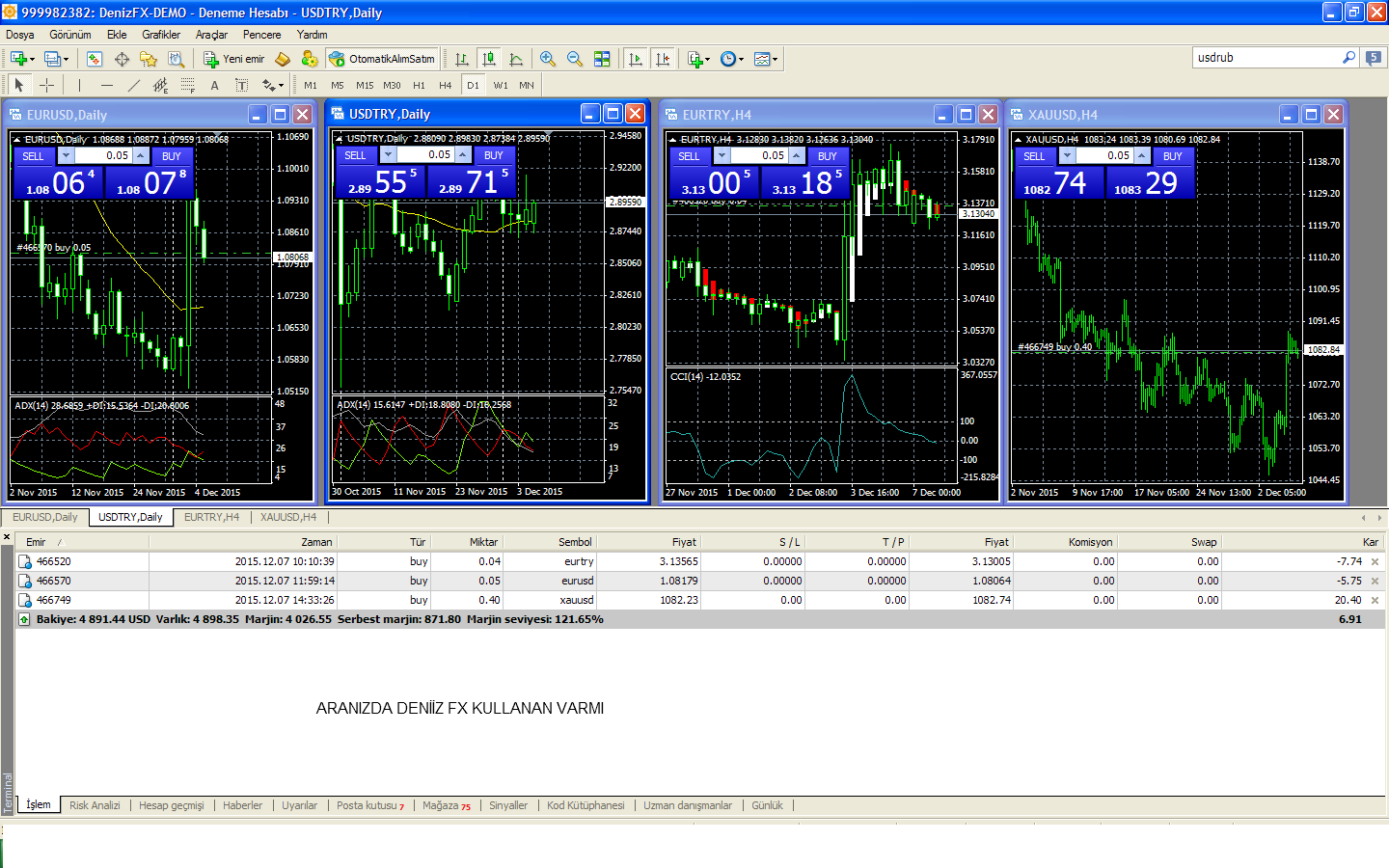Sort trades by Sembol column header
Viewport: 1389px width, 868px height.
(549, 542)
